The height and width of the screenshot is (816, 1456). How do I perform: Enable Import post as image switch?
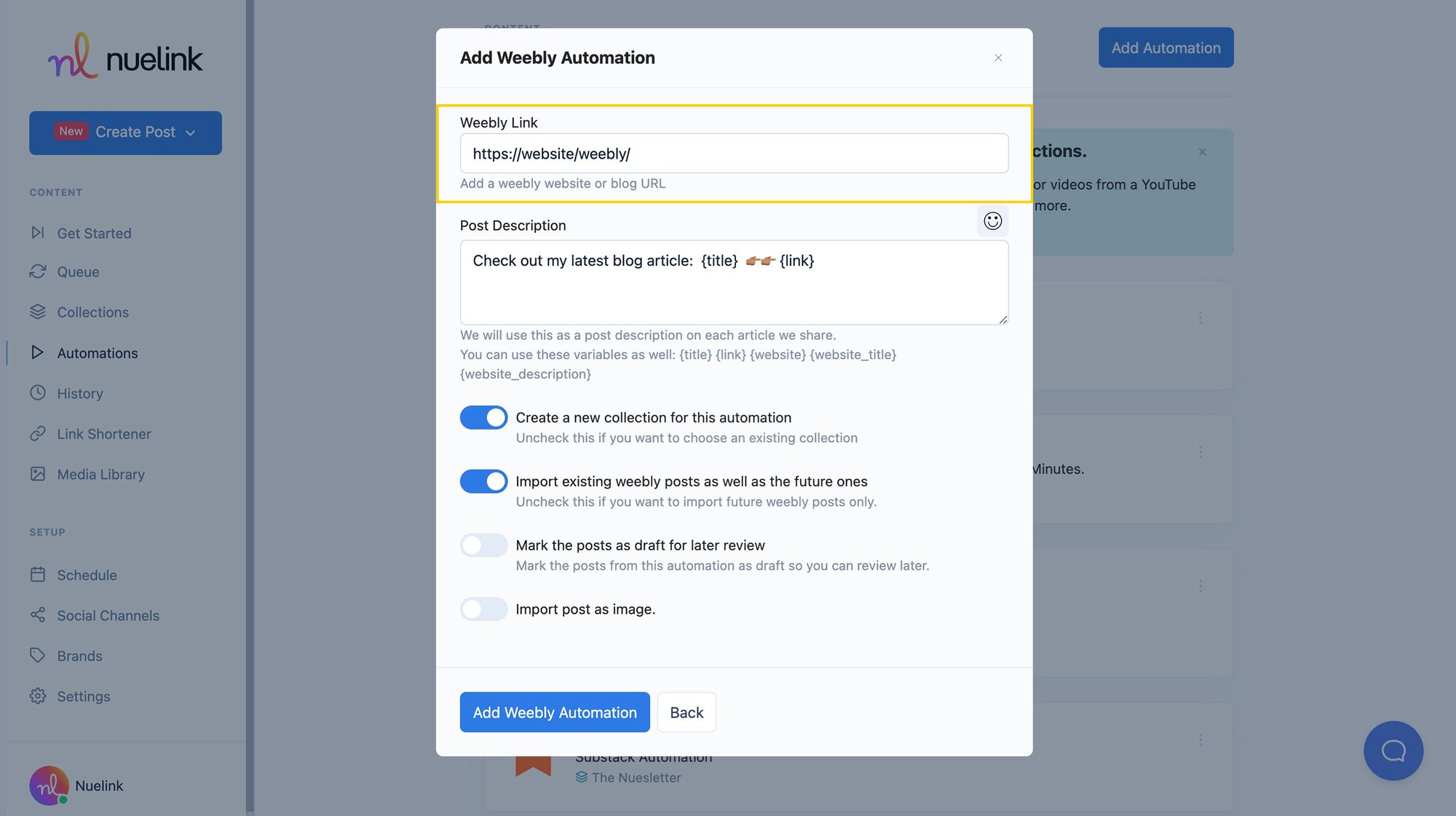tap(483, 609)
